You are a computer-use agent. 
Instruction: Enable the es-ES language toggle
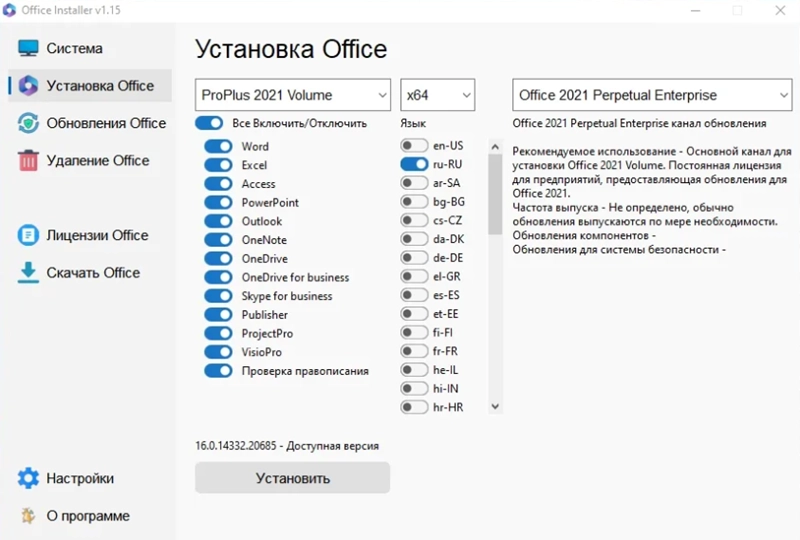[x=414, y=295]
